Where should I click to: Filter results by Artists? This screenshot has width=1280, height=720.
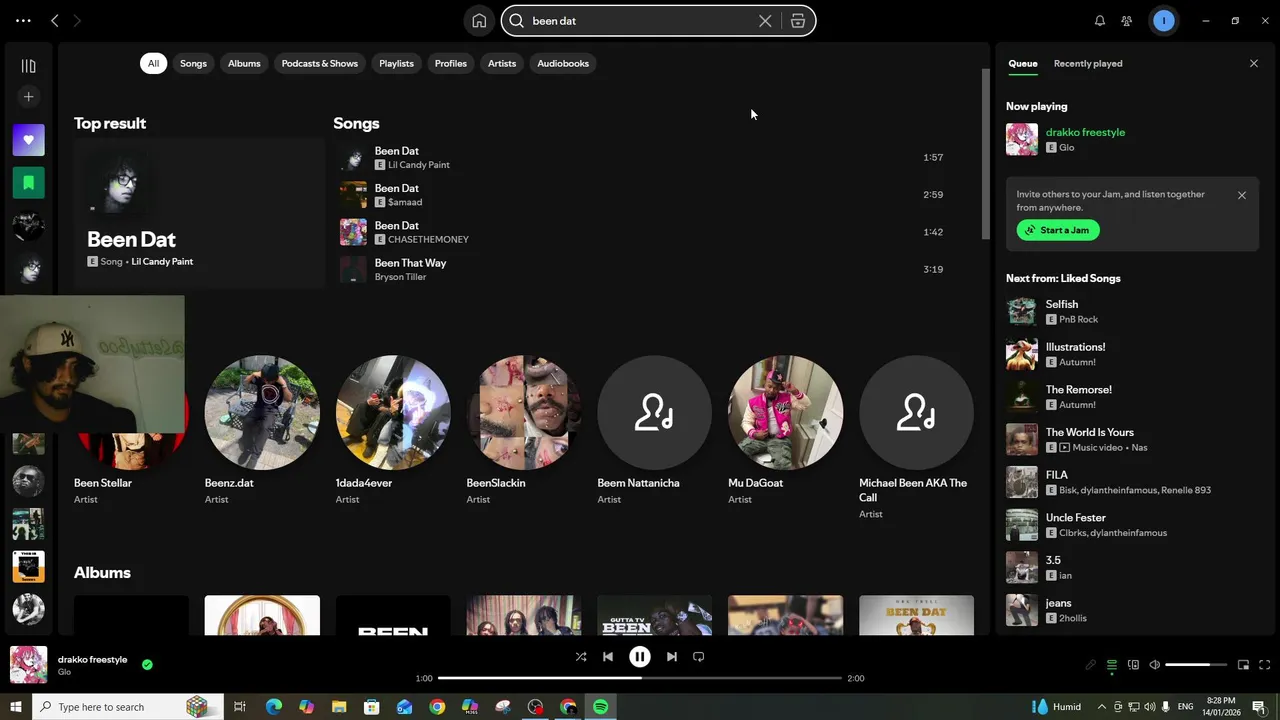tap(502, 63)
